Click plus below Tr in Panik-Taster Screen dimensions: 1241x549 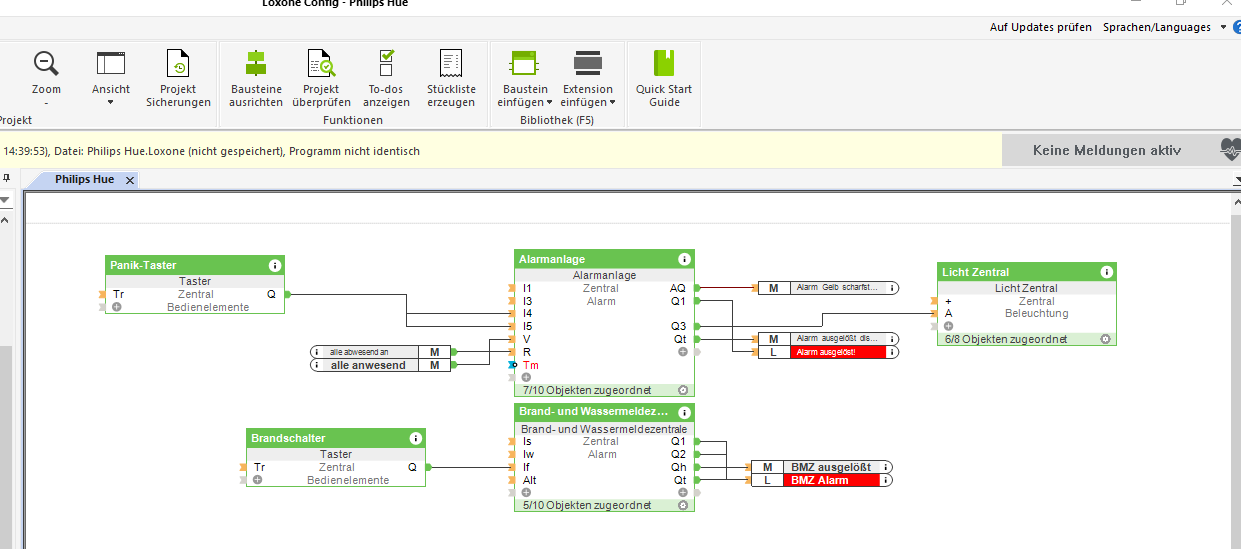coord(116,308)
